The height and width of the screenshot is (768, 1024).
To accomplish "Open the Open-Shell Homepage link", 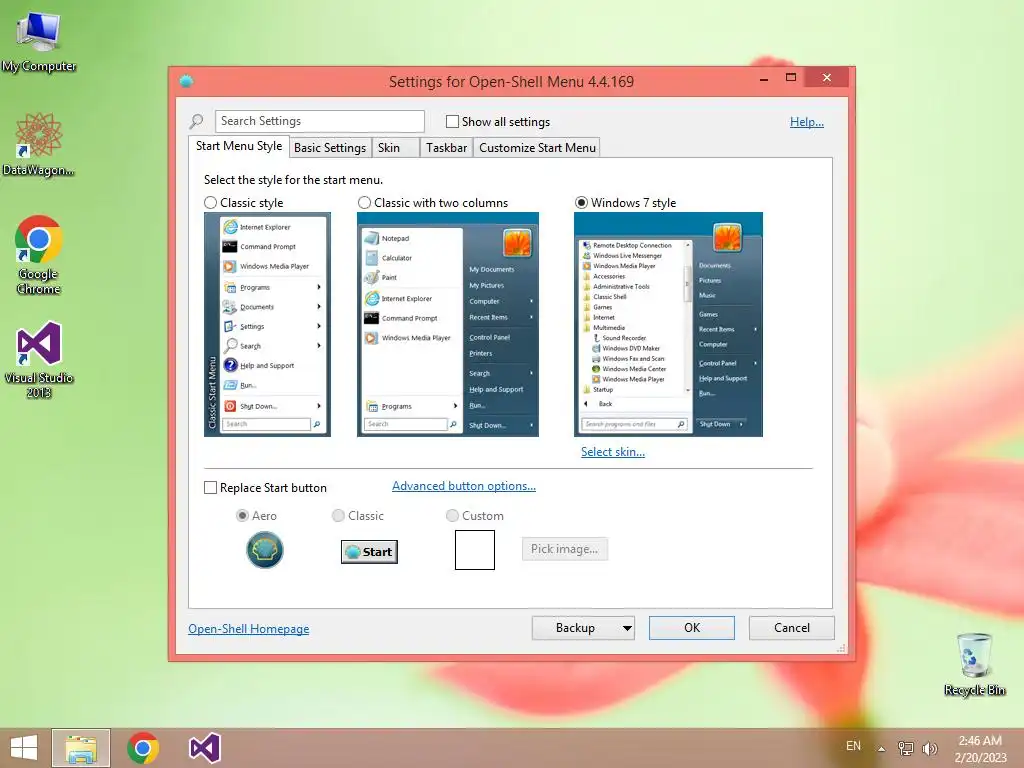I will tap(249, 629).
